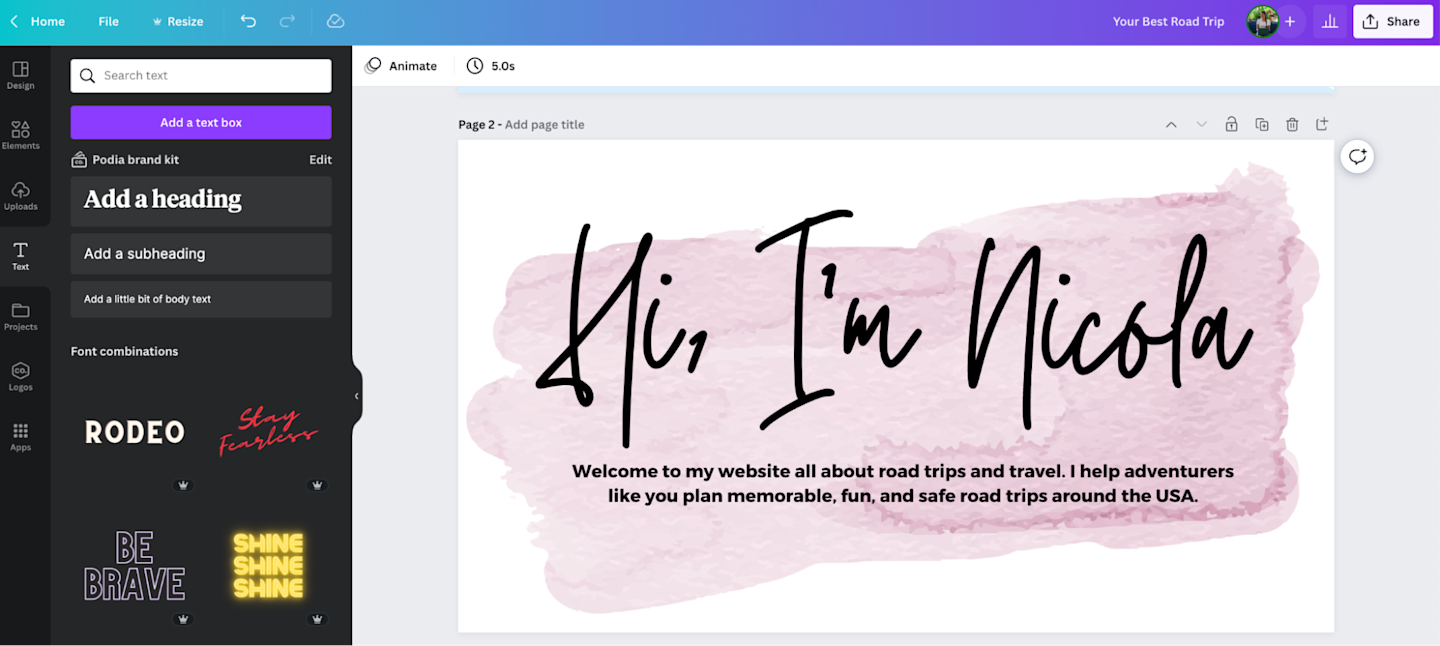This screenshot has height=646, width=1440.
Task: Add a new page icon
Action: [1322, 125]
